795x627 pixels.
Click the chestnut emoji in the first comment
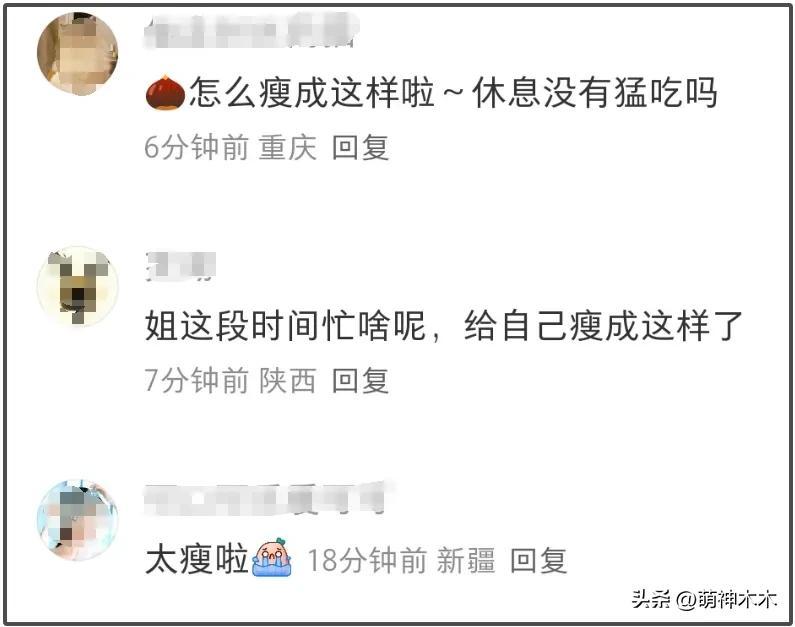165,92
